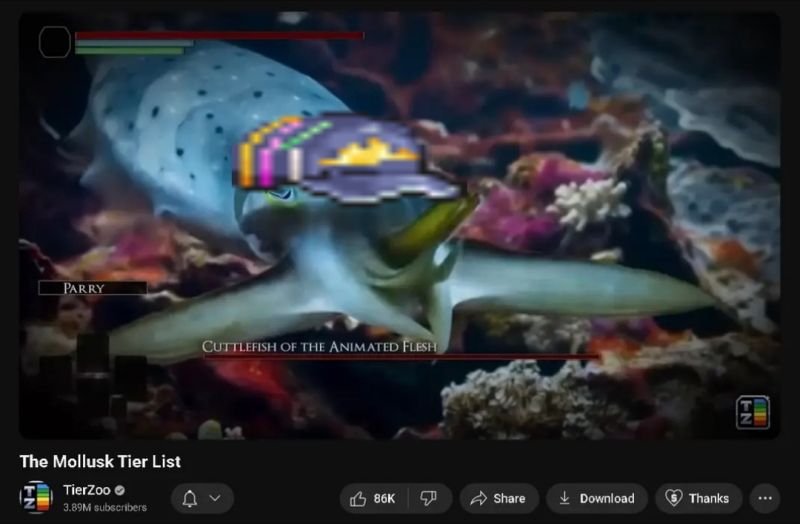Click the notification bell icon
The image size is (800, 524).
(190, 498)
